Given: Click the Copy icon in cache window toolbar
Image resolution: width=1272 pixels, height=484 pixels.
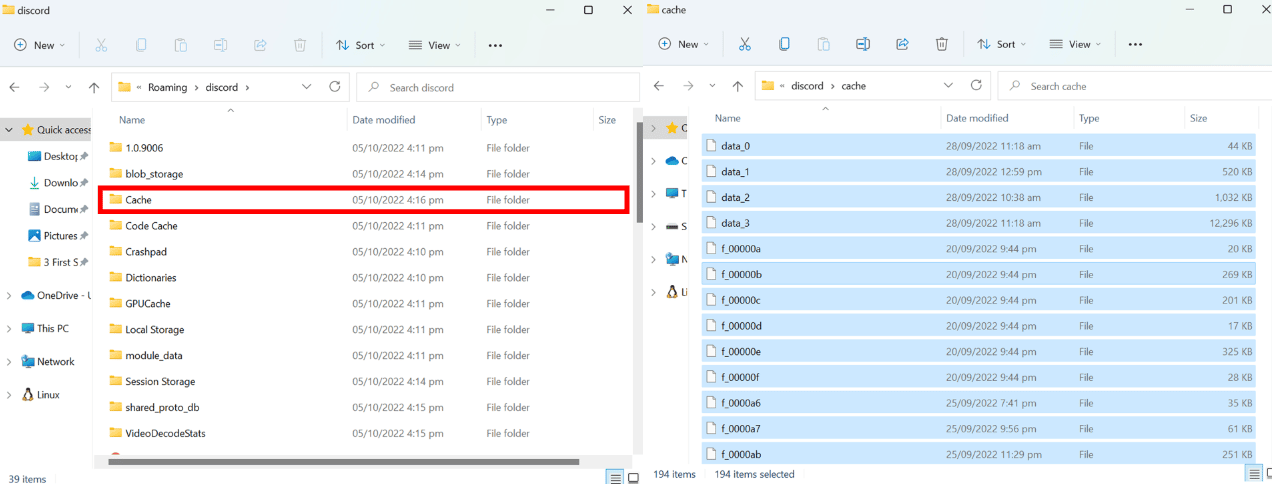Looking at the screenshot, I should coord(784,44).
